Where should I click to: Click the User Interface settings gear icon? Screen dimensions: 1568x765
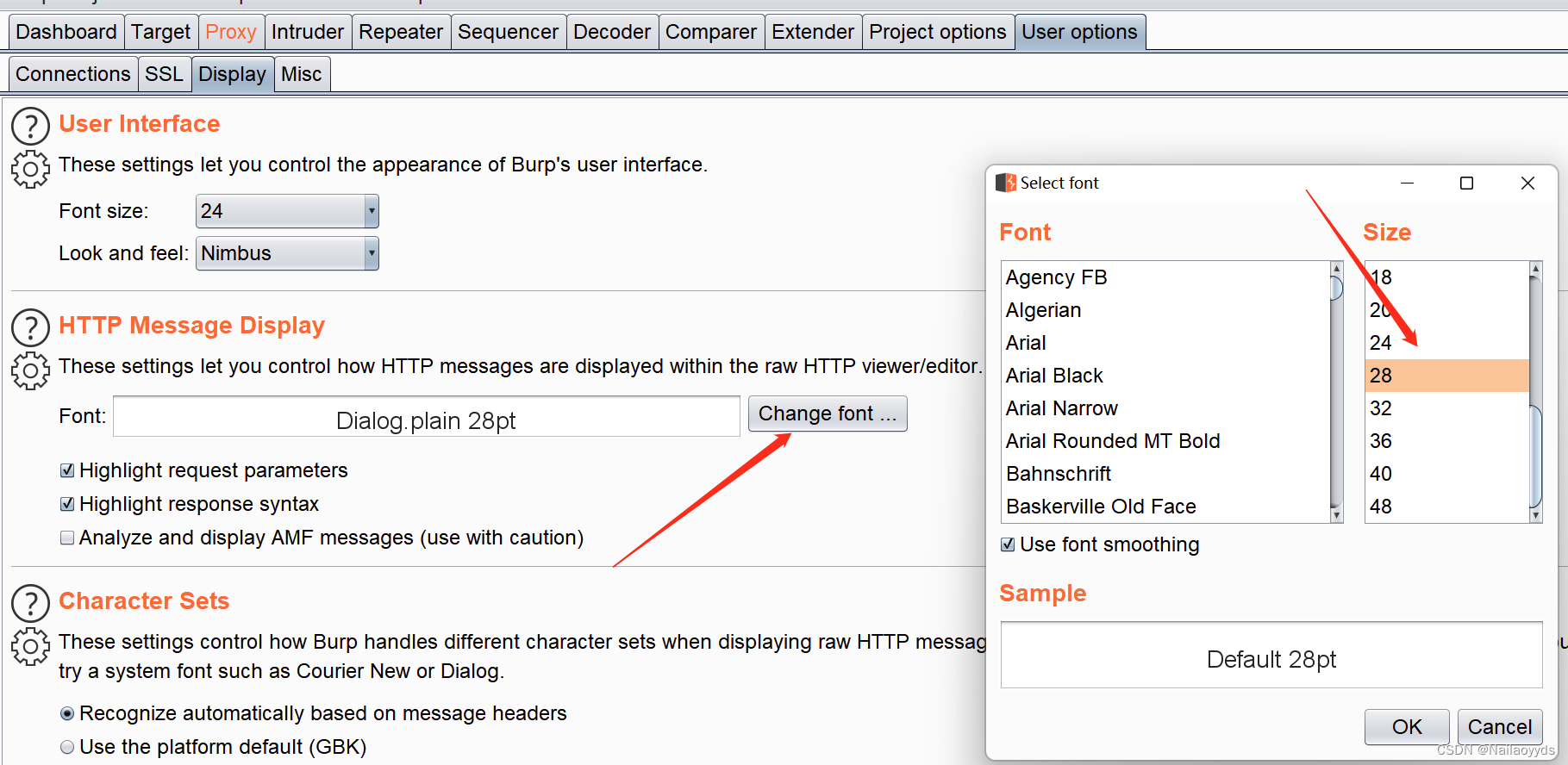[30, 169]
